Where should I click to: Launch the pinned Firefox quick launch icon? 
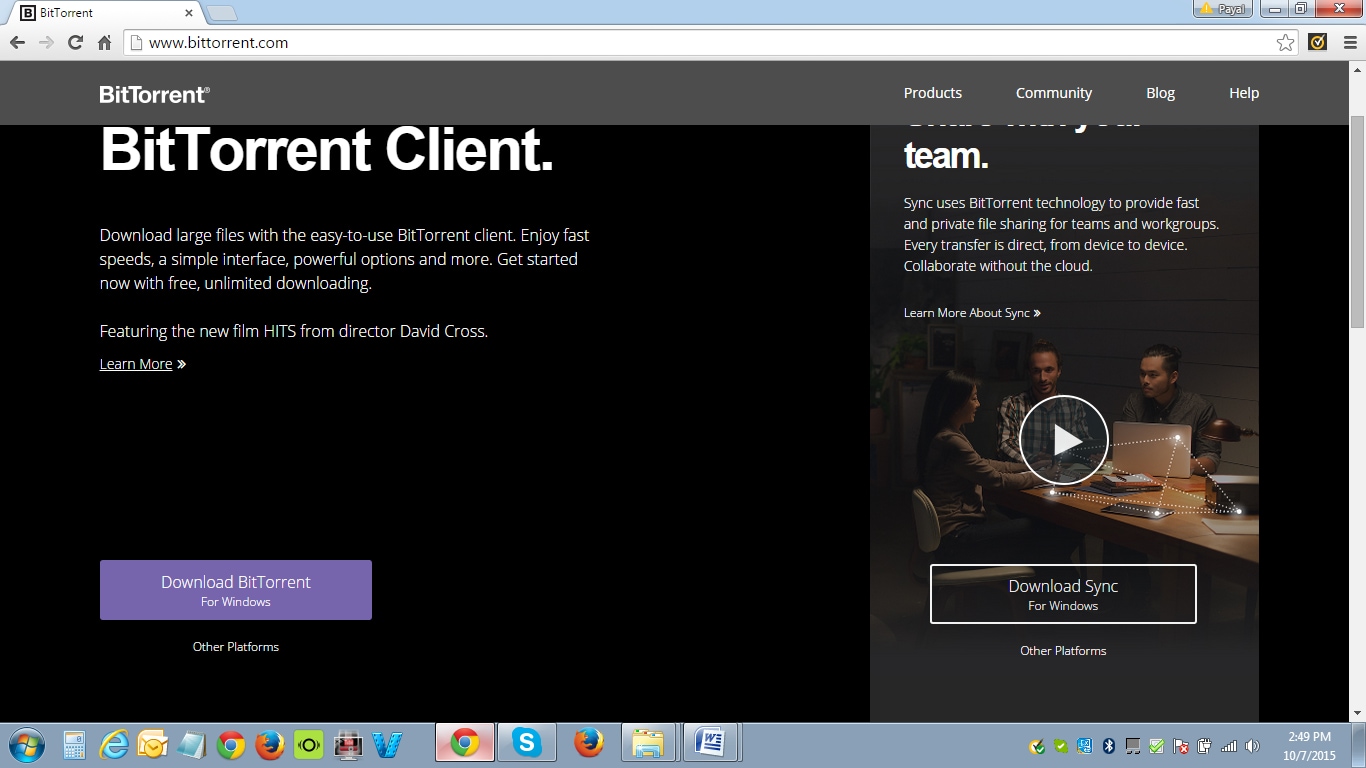tap(269, 745)
